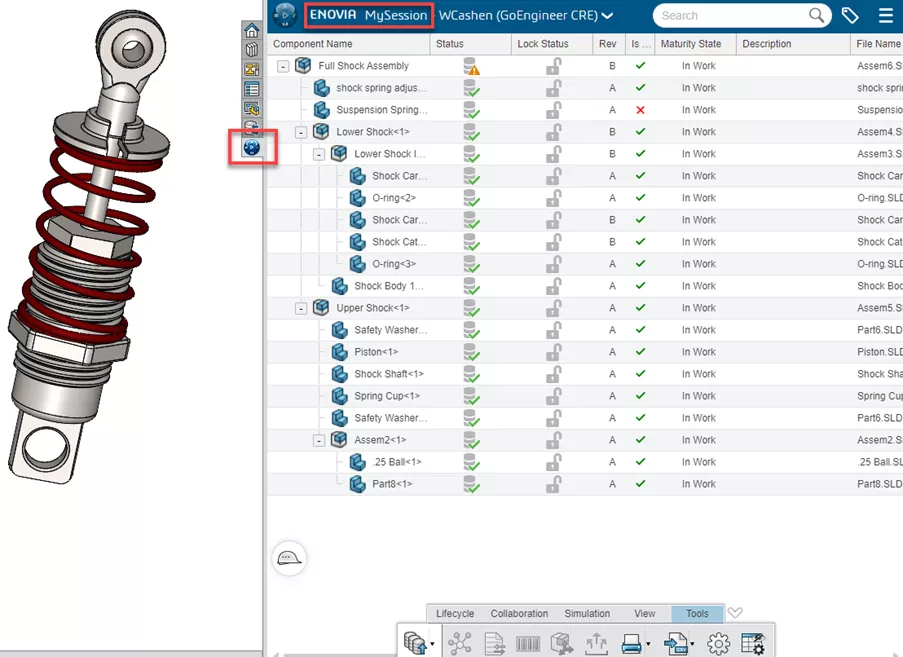Viewport: 903px width, 657px height.
Task: Open the 3D compass viewer icon highlighted in red
Action: pyautogui.click(x=252, y=147)
